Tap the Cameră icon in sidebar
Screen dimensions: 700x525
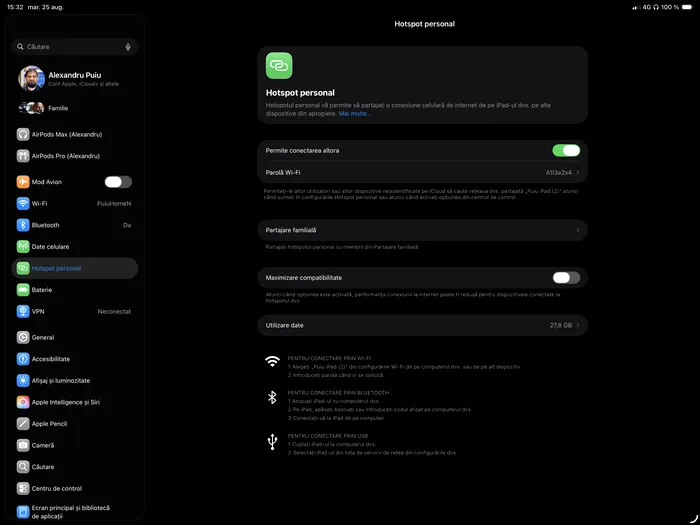pos(23,445)
